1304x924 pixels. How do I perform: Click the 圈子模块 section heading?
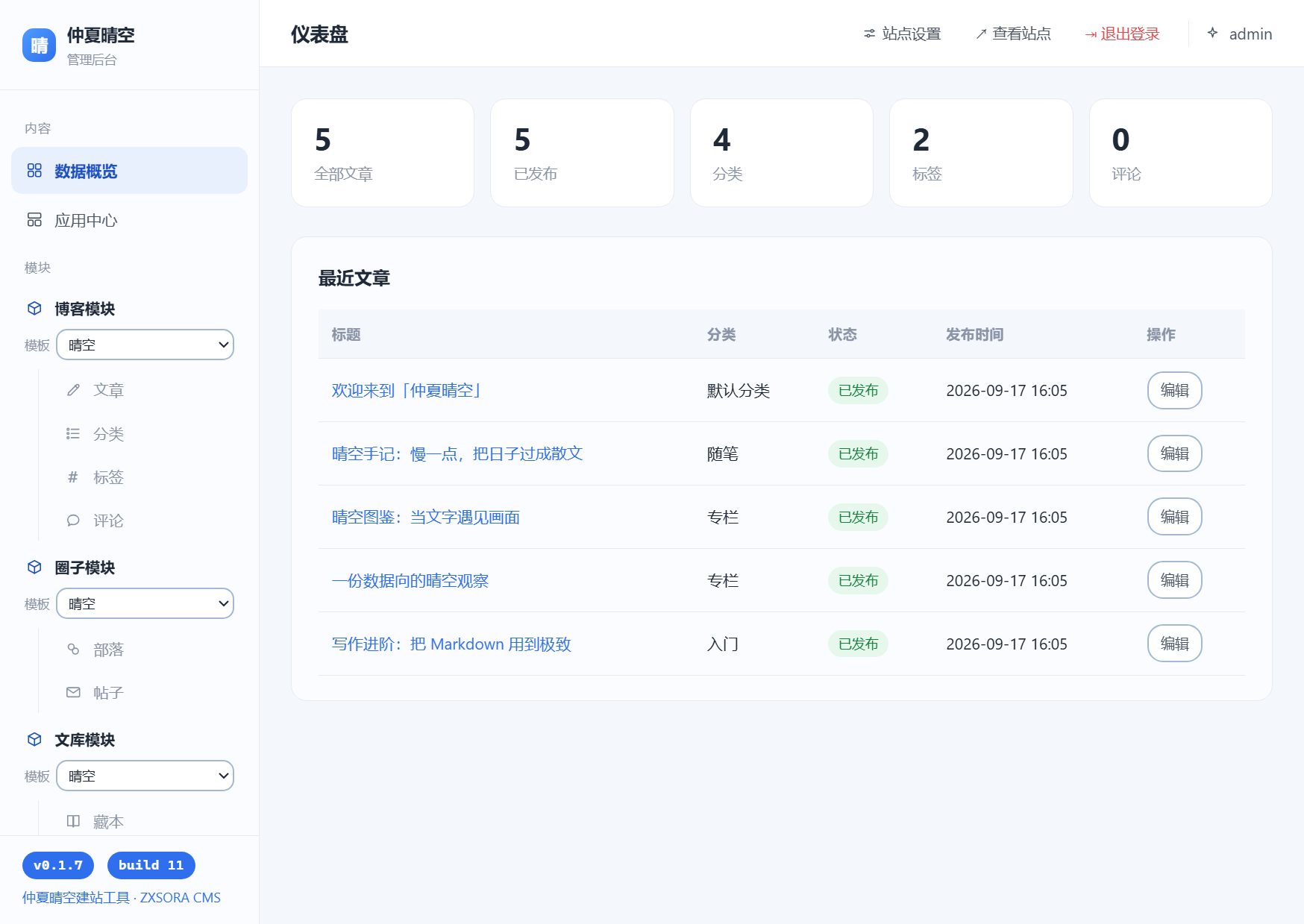click(x=84, y=567)
